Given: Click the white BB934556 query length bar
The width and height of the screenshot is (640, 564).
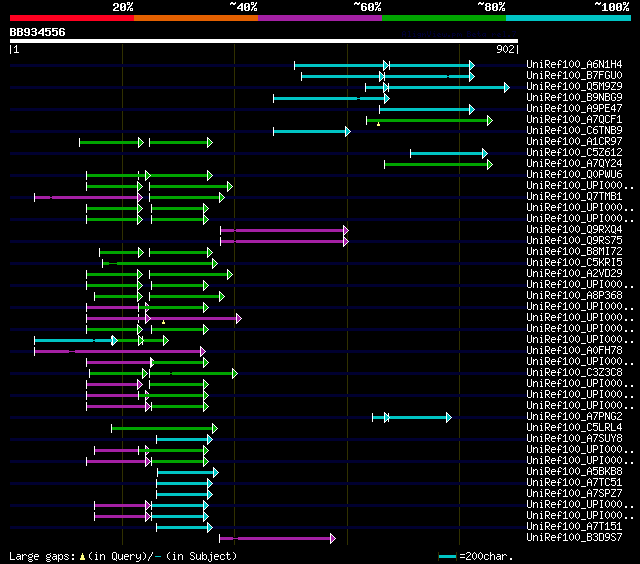Looking at the screenshot, I should [264, 41].
